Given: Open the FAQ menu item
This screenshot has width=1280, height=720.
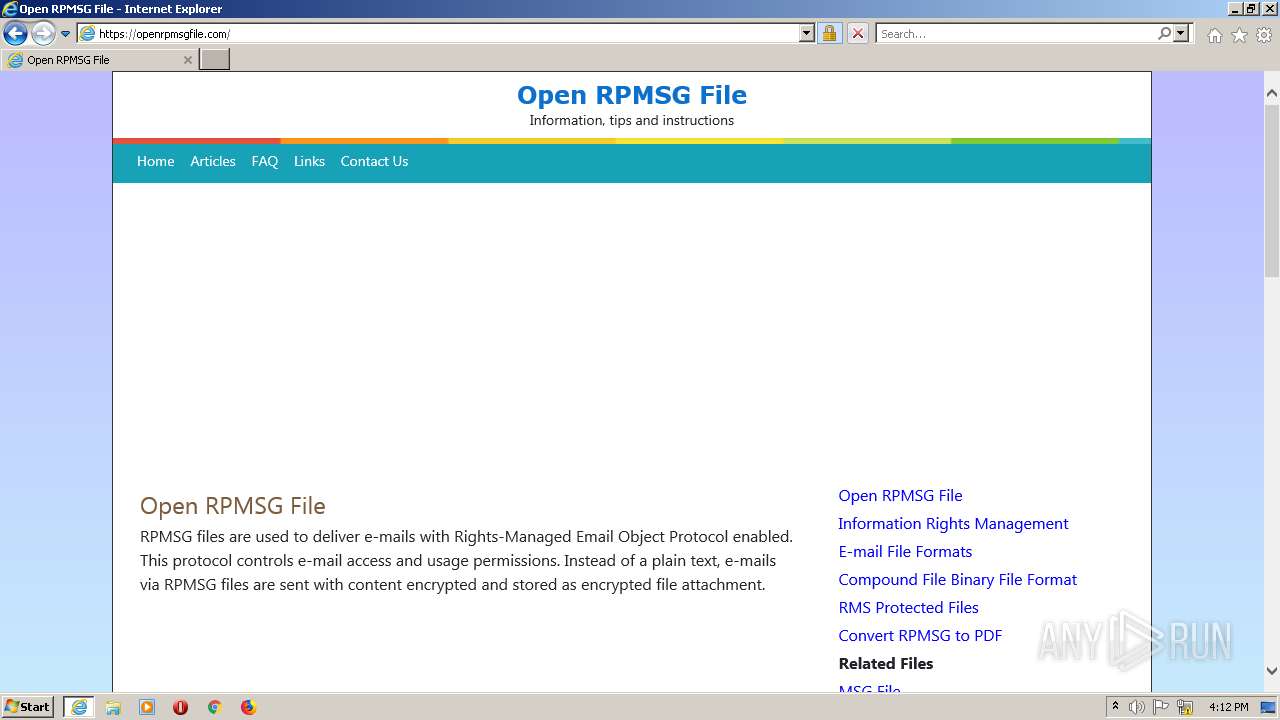Looking at the screenshot, I should click(265, 161).
